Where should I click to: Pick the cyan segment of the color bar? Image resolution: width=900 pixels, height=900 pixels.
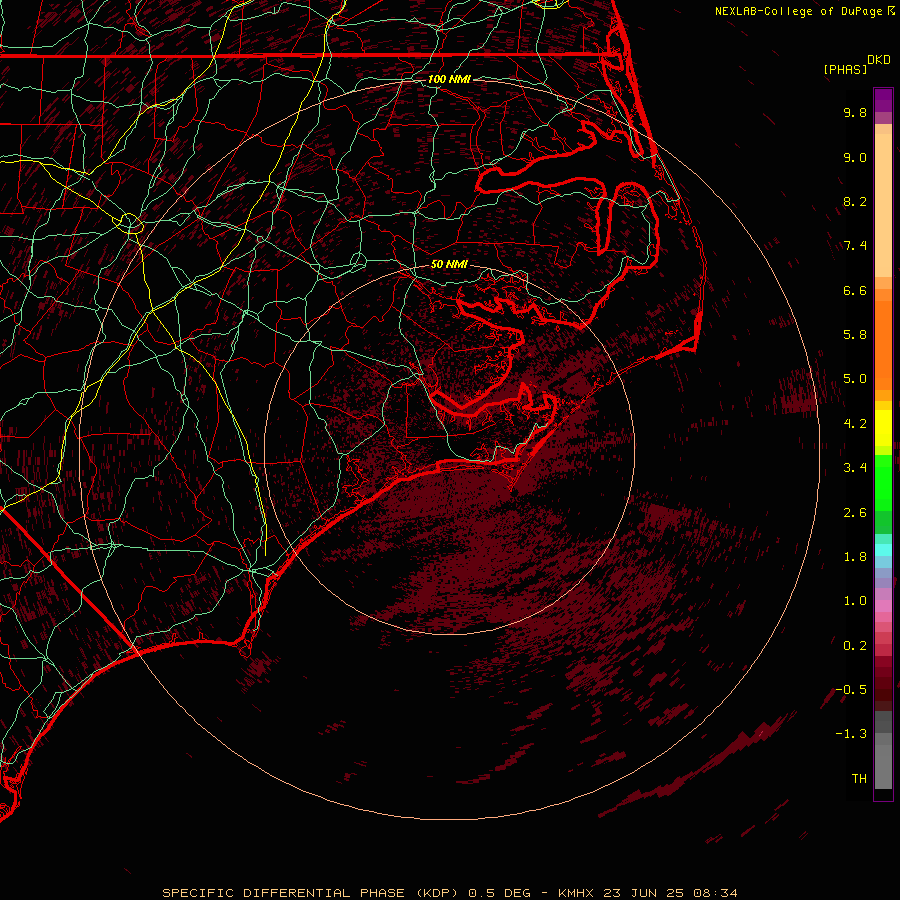[x=883, y=550]
